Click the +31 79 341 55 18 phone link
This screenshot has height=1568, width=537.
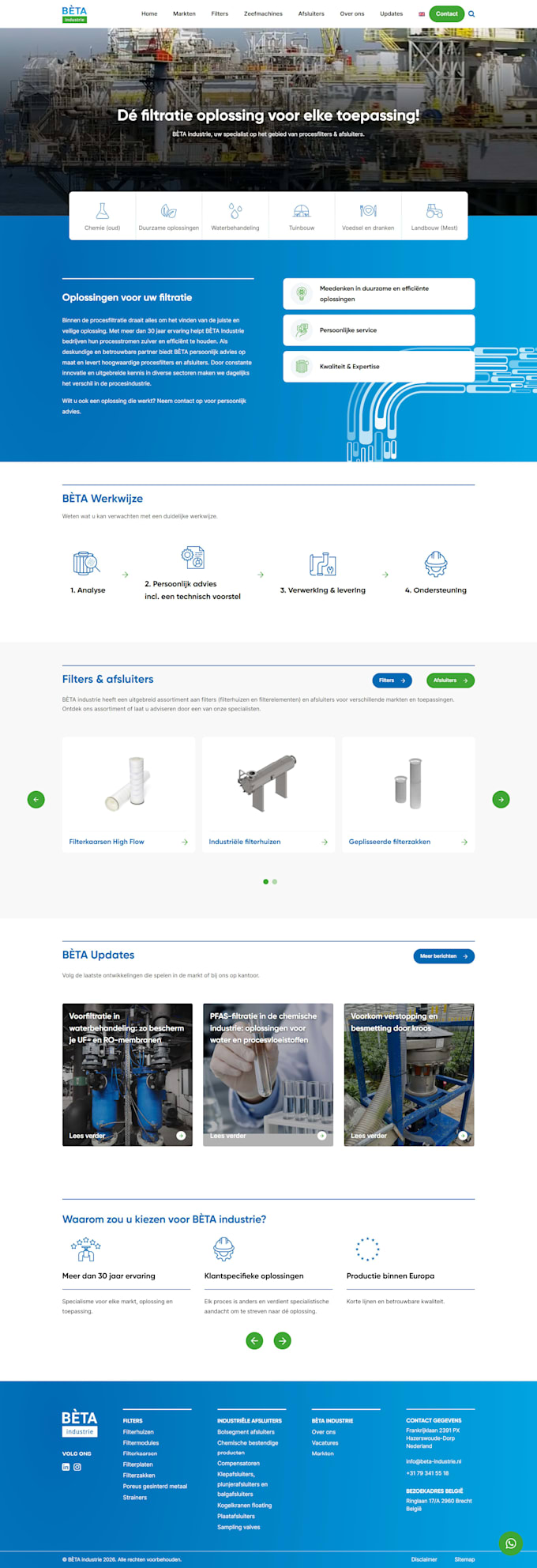coord(427,1473)
